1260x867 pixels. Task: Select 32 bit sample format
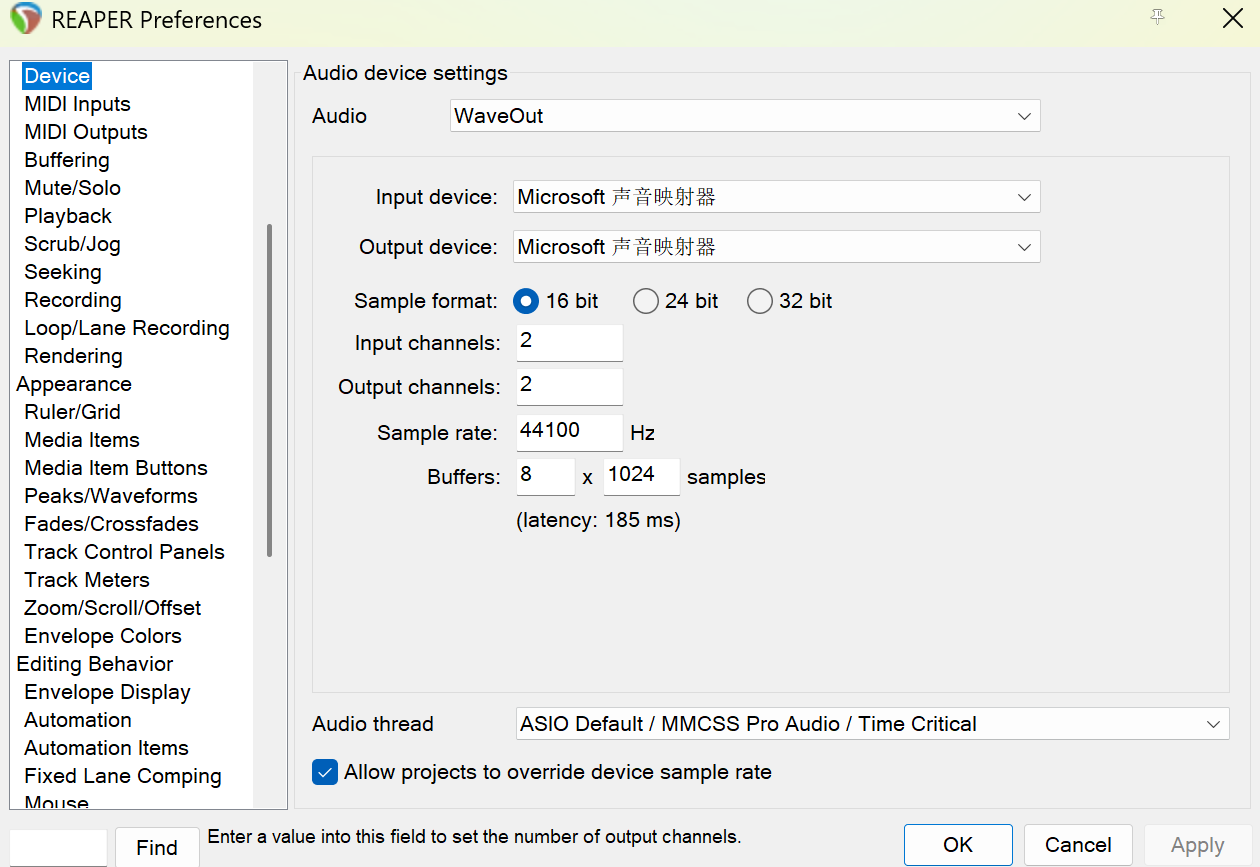(x=760, y=301)
